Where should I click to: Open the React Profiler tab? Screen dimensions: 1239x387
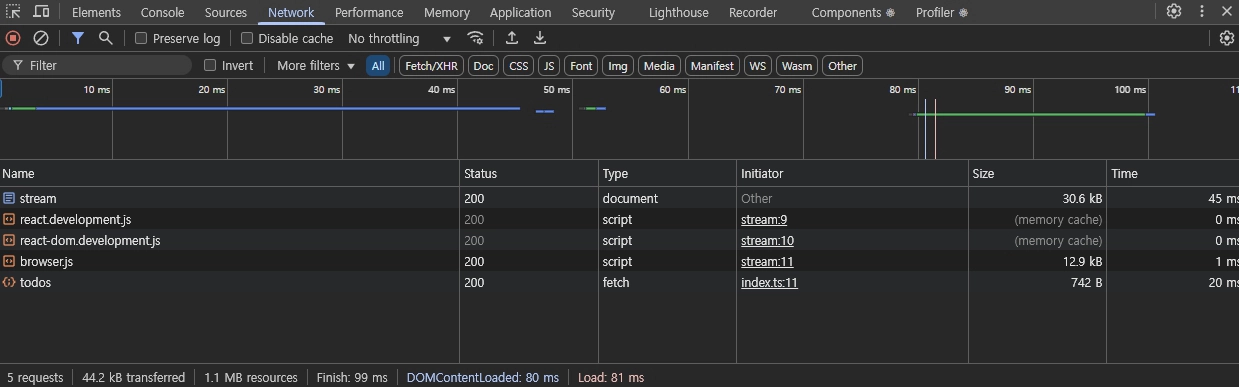(942, 12)
